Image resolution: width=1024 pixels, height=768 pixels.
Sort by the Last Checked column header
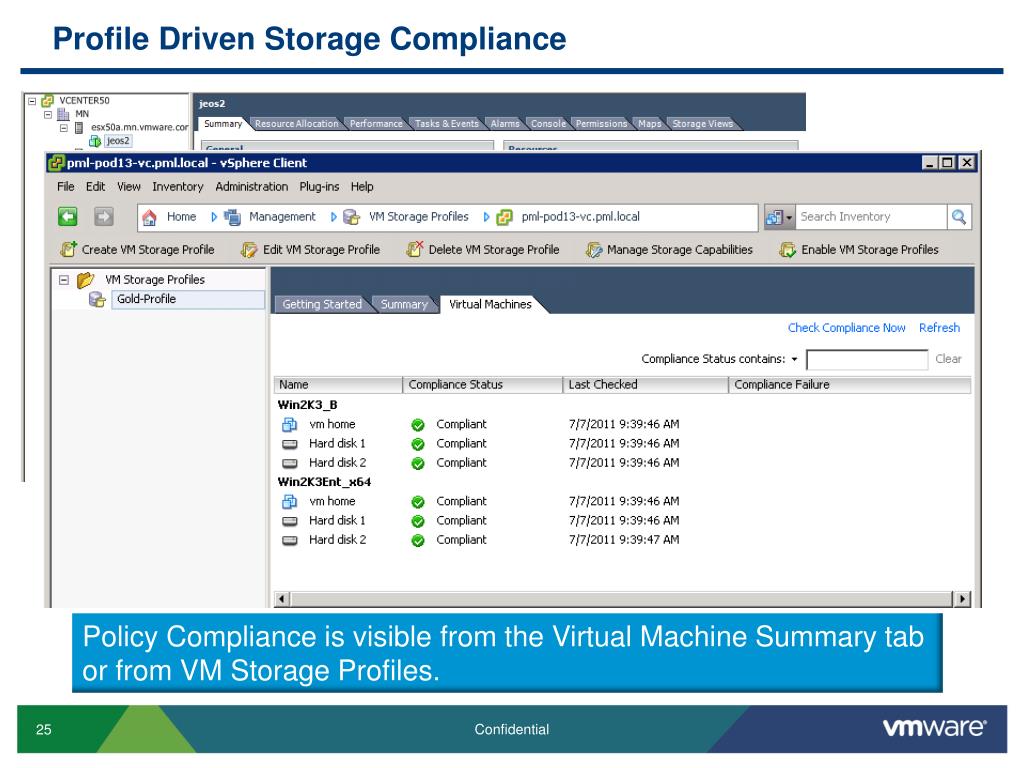[x=645, y=385]
